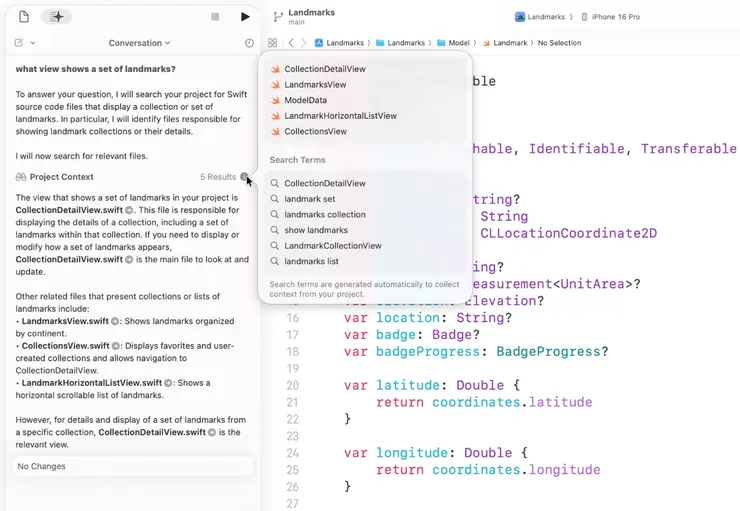
Task: Choose the iPhone 16 Pro destination
Action: pos(610,17)
